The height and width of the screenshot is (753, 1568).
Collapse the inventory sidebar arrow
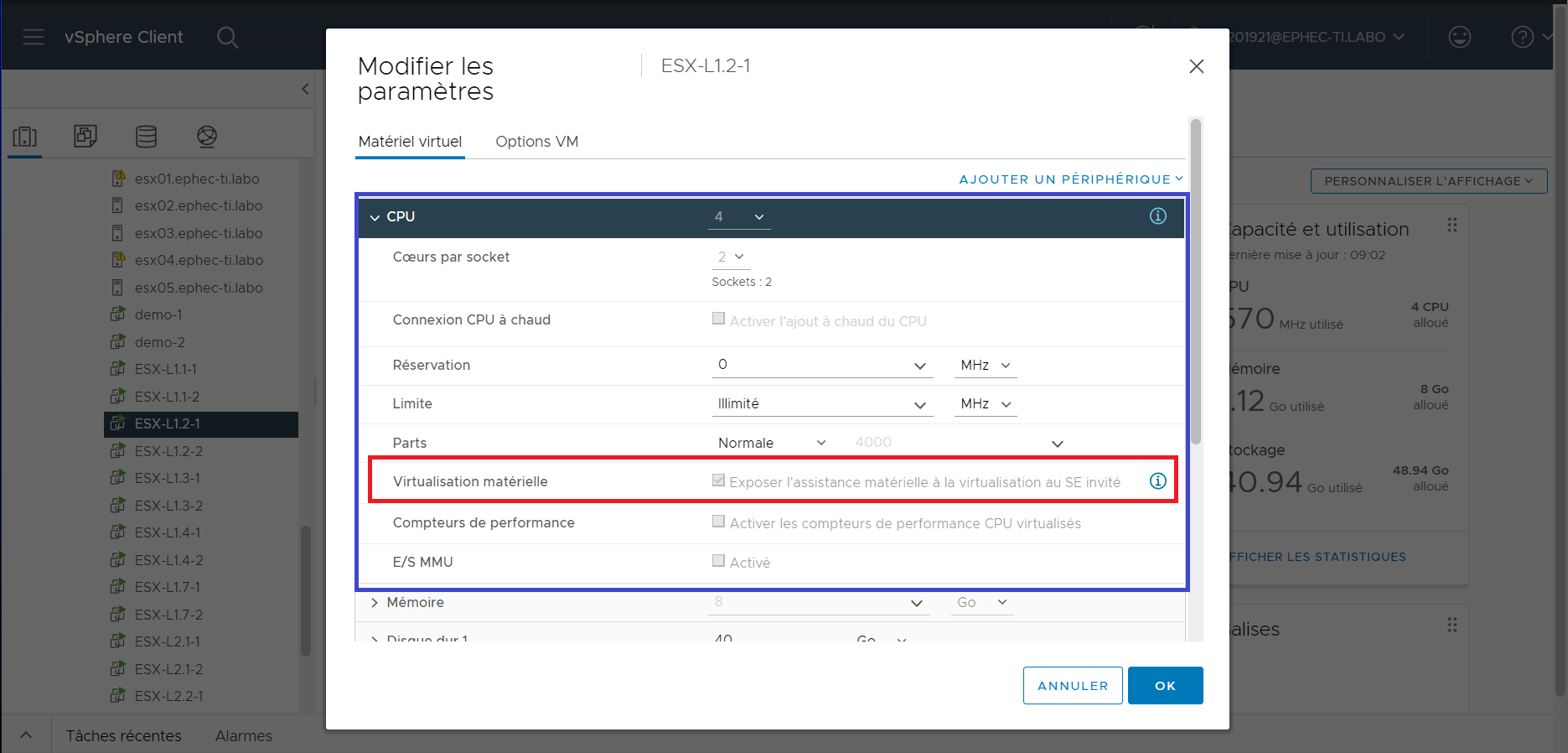click(305, 89)
